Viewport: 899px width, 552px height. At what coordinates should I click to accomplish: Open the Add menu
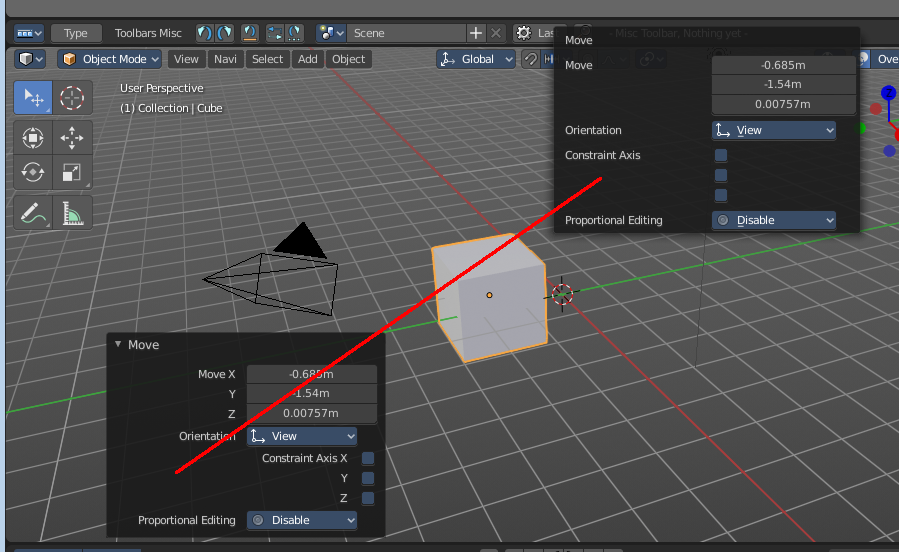(x=308, y=59)
